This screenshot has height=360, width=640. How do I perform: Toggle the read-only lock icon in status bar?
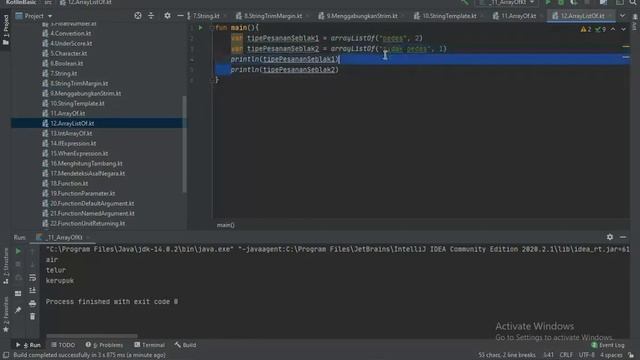(631, 355)
